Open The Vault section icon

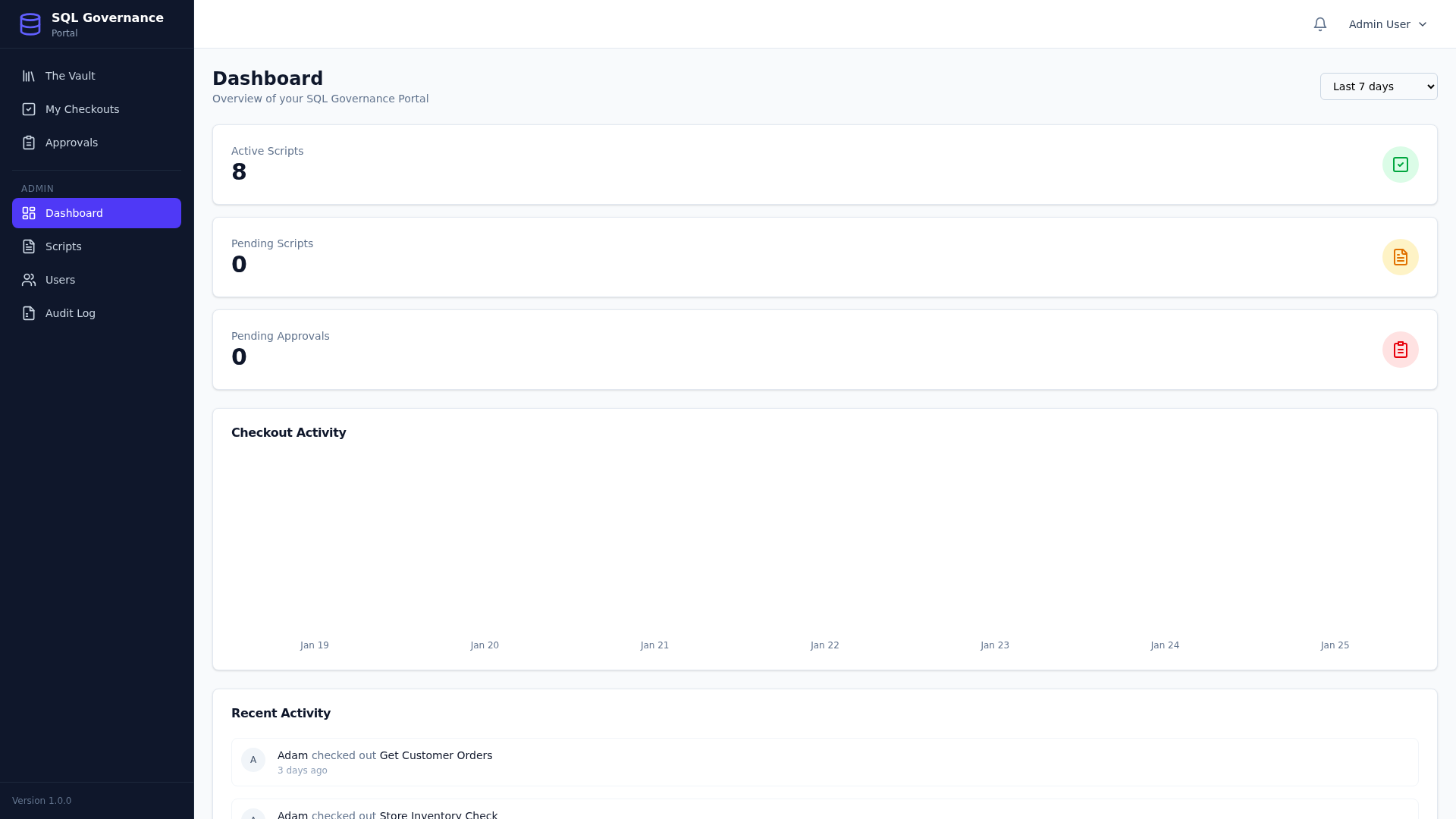28,76
